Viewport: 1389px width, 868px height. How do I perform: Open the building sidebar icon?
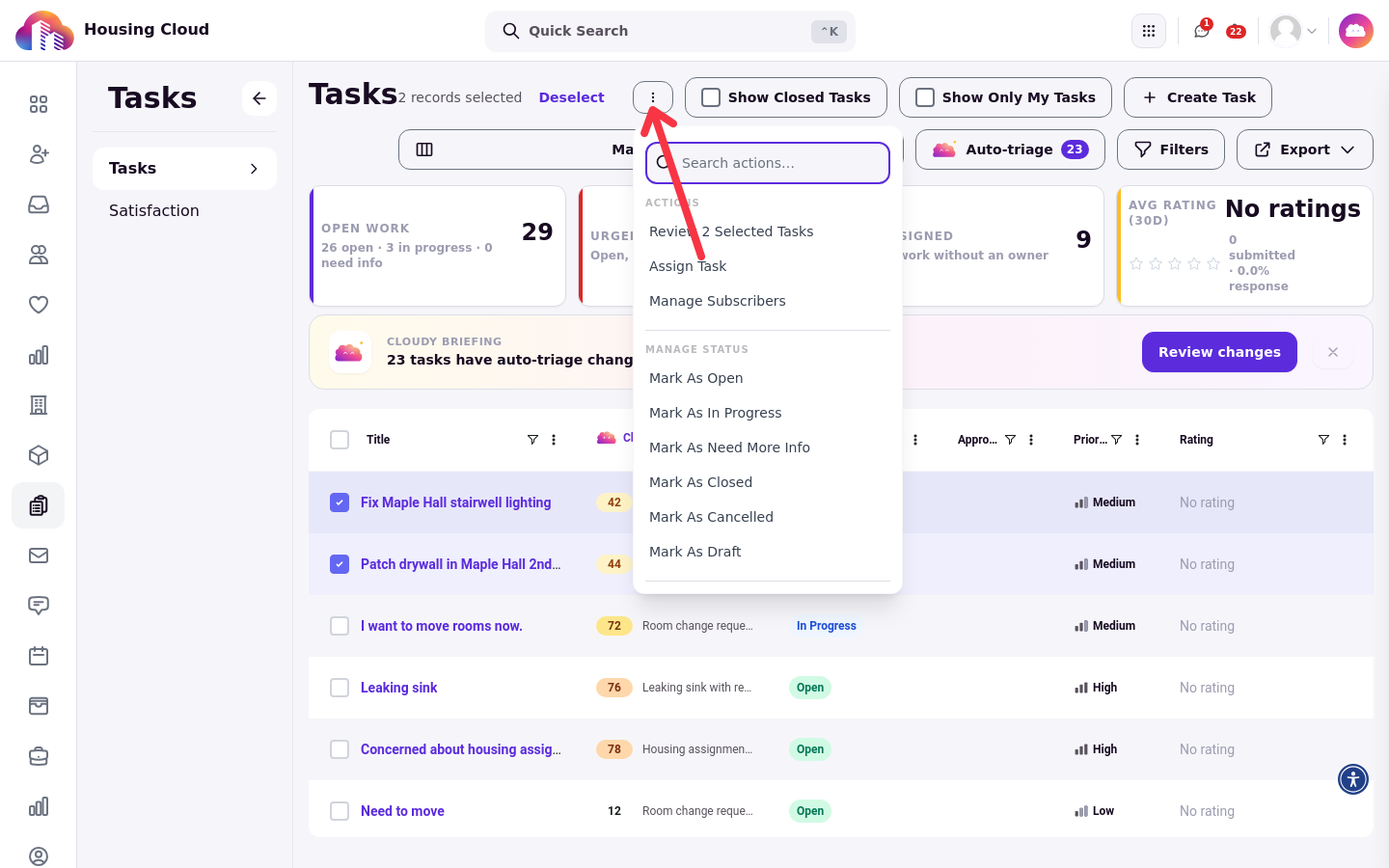pos(39,405)
